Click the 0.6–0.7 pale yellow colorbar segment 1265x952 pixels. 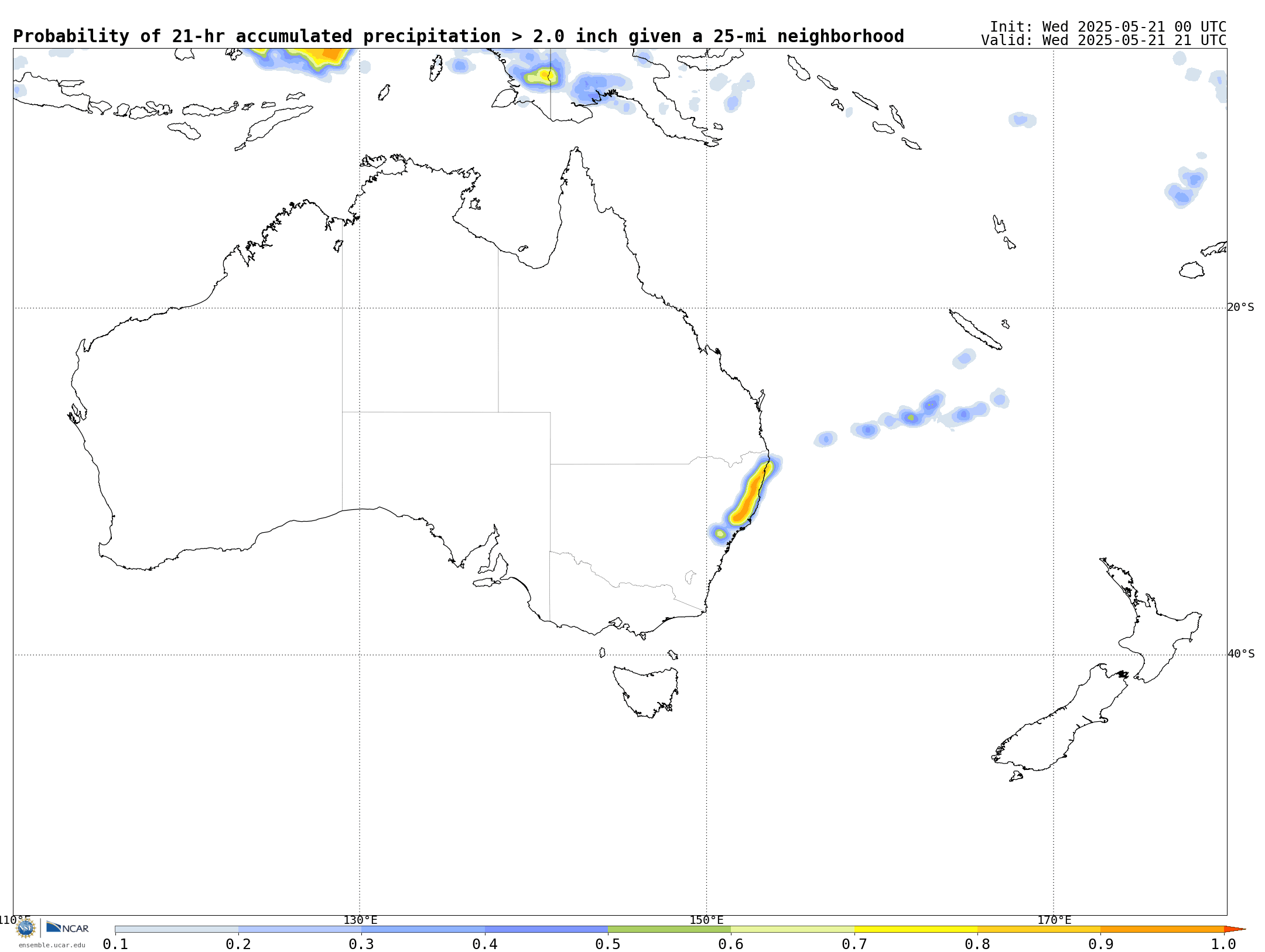792,929
